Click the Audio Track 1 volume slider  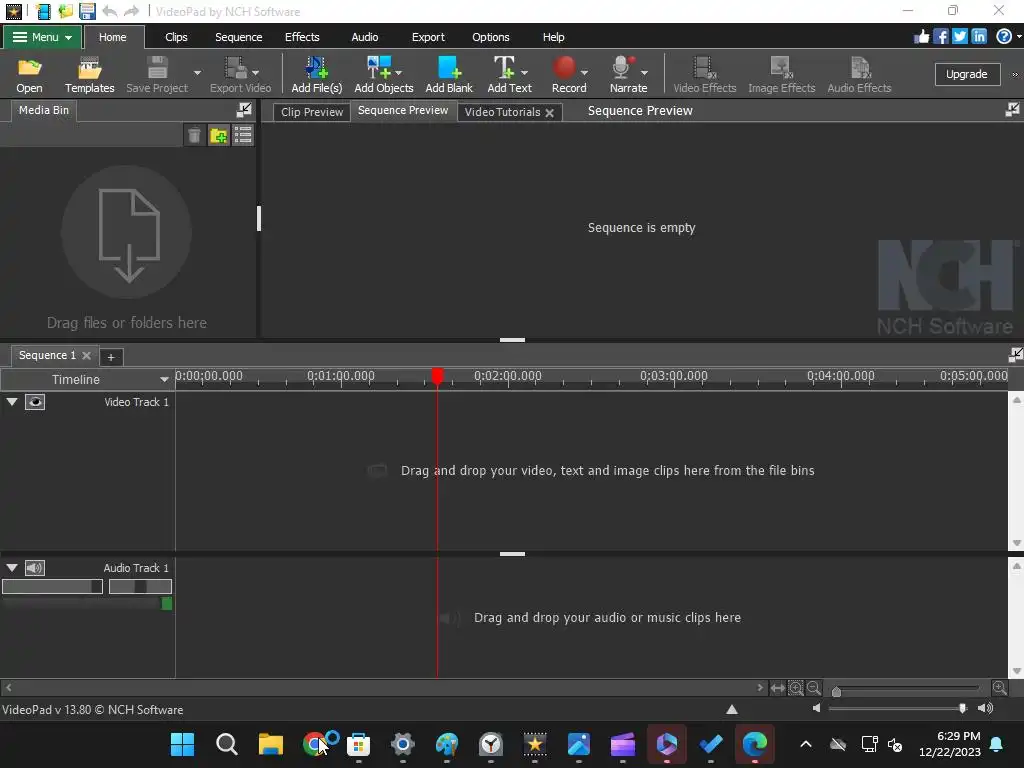(x=52, y=586)
